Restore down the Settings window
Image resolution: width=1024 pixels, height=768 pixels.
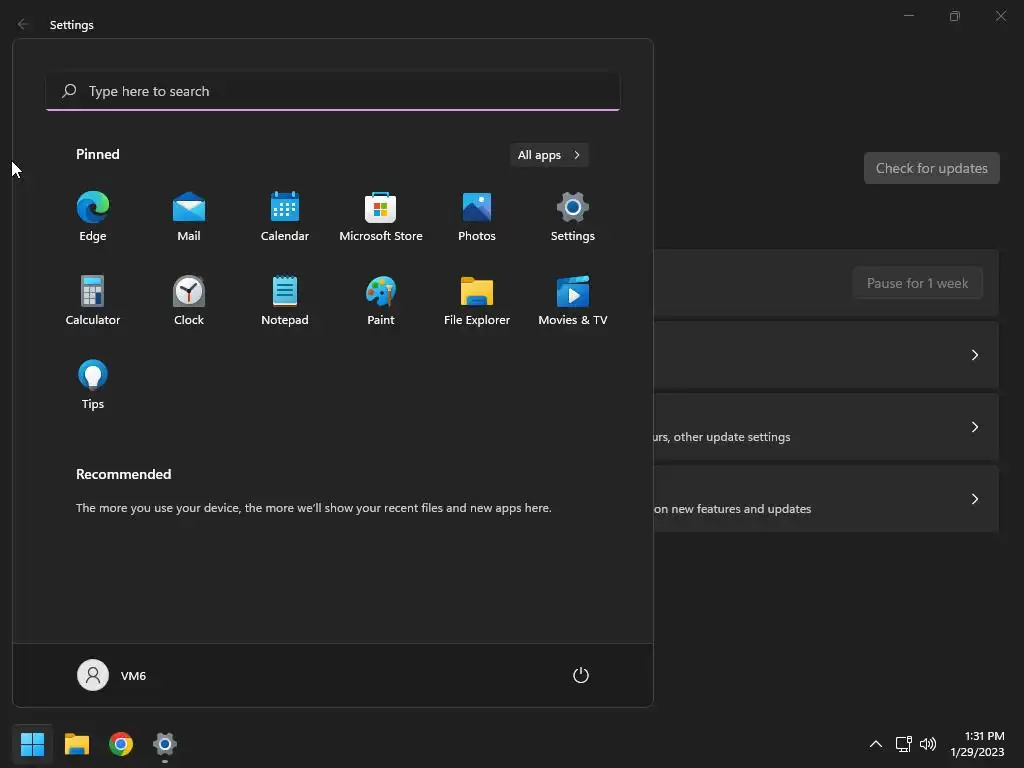coord(954,16)
